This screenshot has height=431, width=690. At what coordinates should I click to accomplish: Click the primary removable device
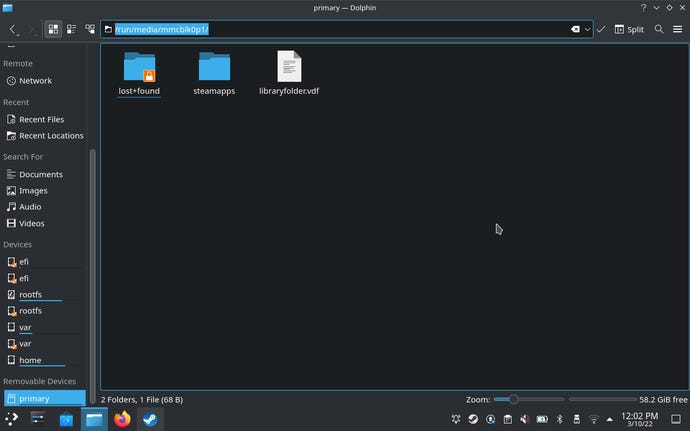34,399
